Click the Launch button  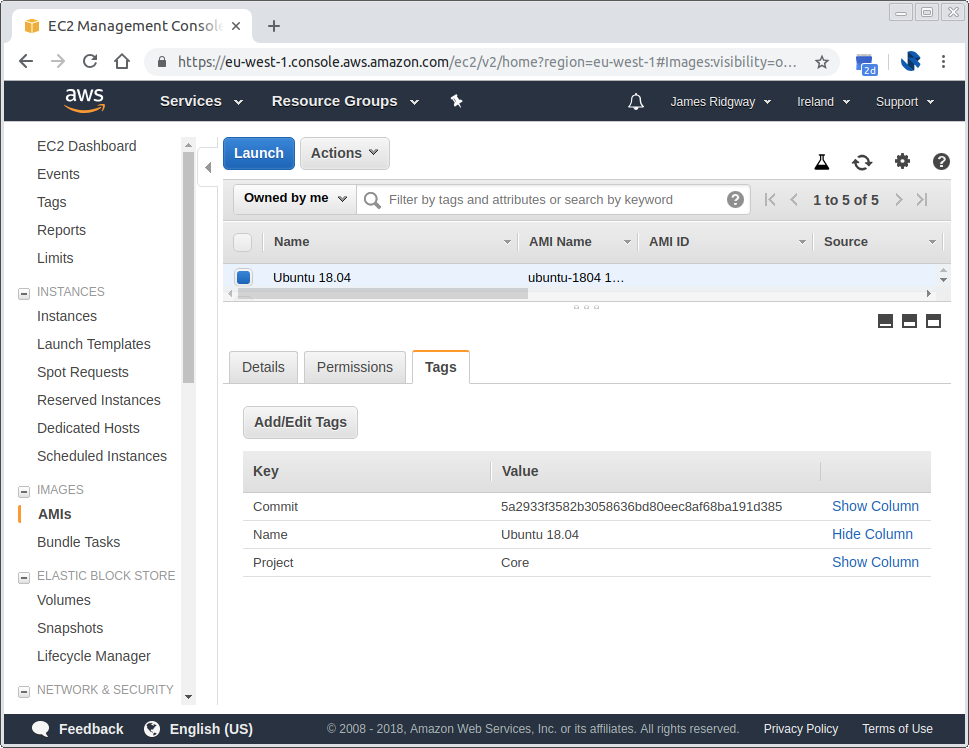pos(258,153)
